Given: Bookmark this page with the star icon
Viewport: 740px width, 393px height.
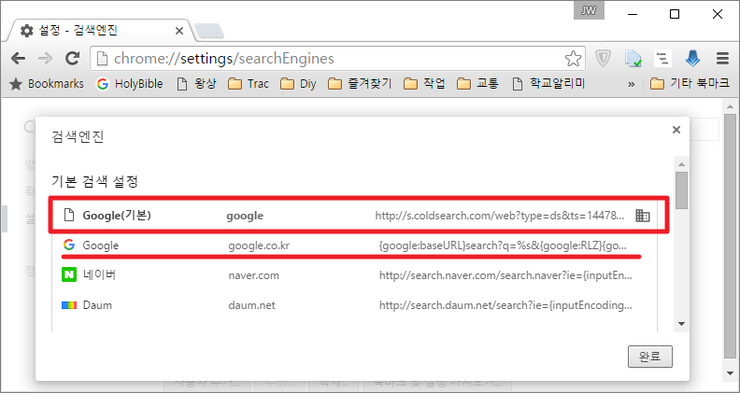Looking at the screenshot, I should click(x=573, y=59).
